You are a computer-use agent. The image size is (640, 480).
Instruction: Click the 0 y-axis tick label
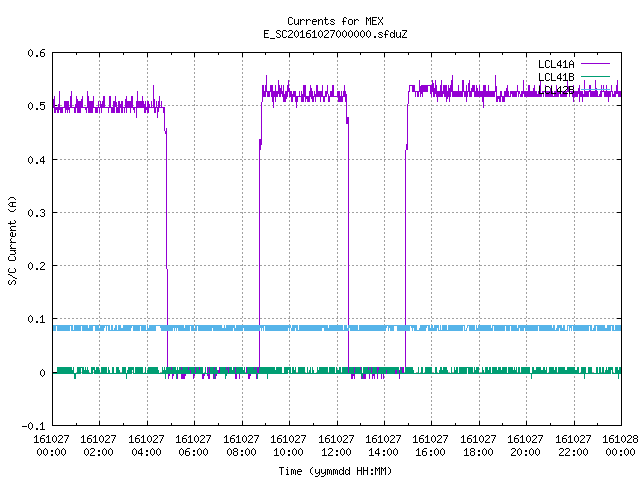42,373
